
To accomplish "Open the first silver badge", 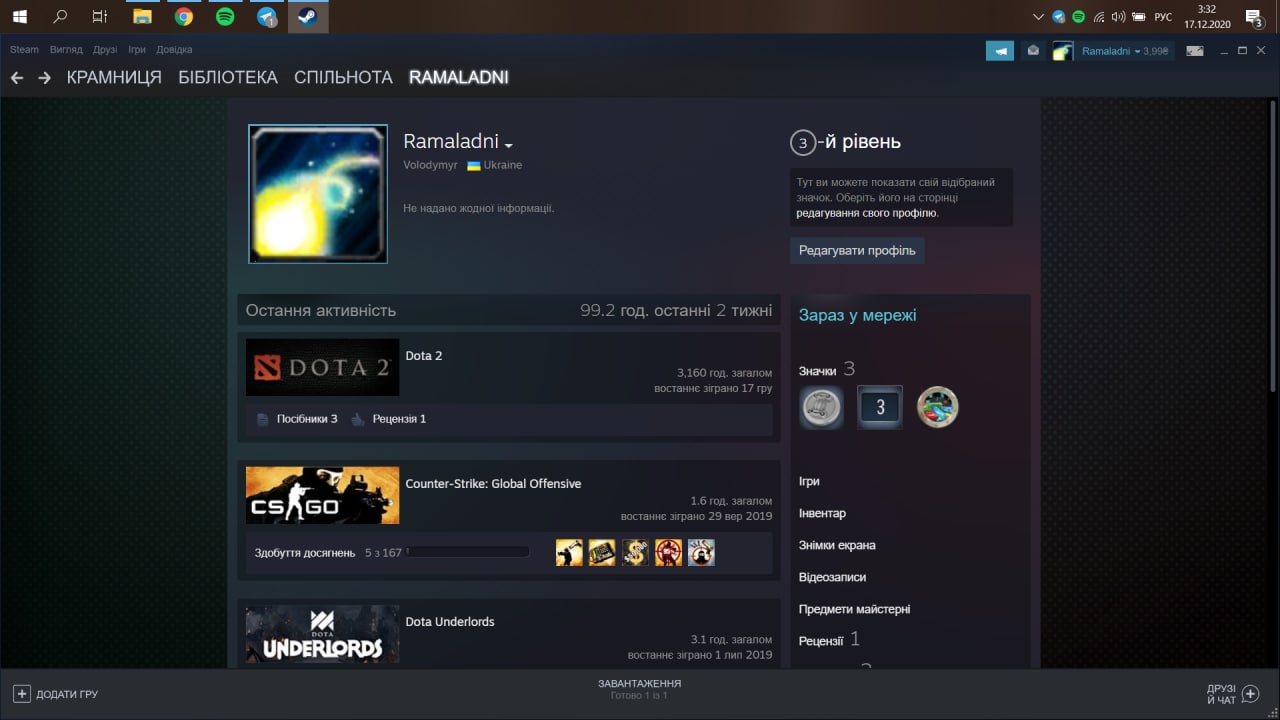I will [821, 407].
